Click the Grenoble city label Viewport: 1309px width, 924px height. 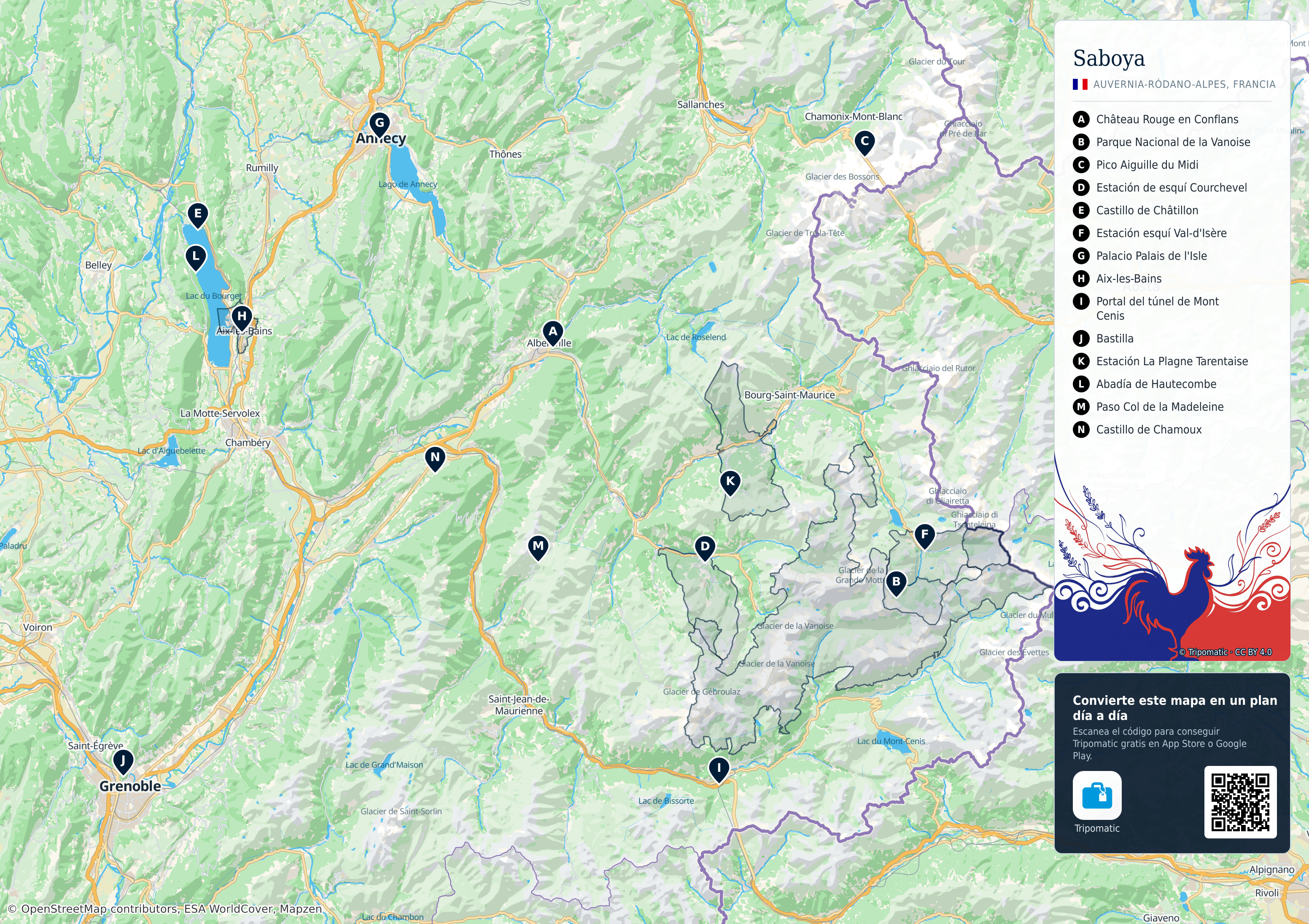pyautogui.click(x=130, y=786)
